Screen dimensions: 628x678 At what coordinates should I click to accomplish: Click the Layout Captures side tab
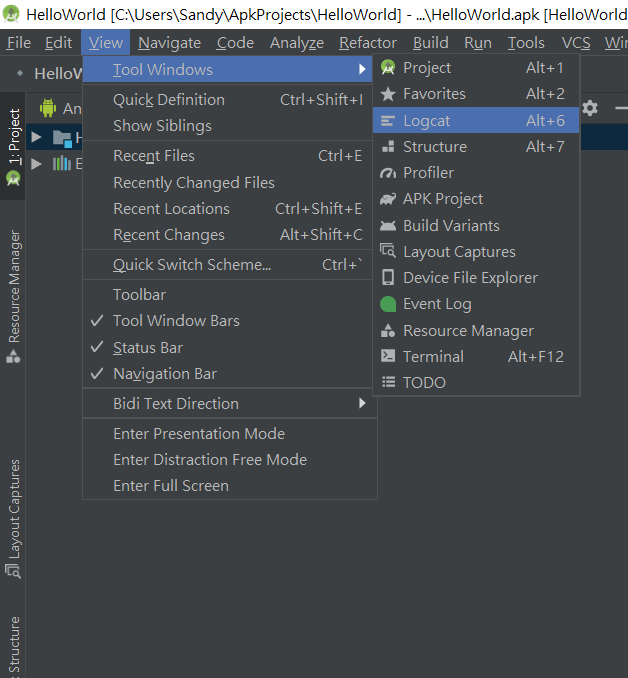click(x=13, y=518)
